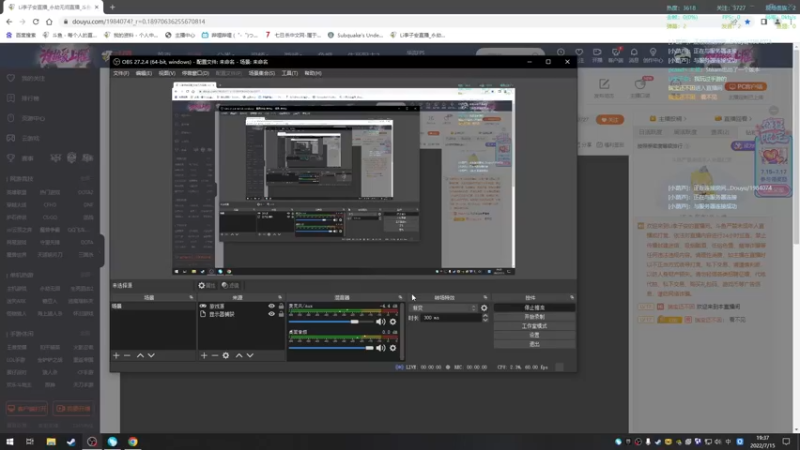Bookmark this page with the star icon
This screenshot has height=450, width=800.
click(747, 21)
